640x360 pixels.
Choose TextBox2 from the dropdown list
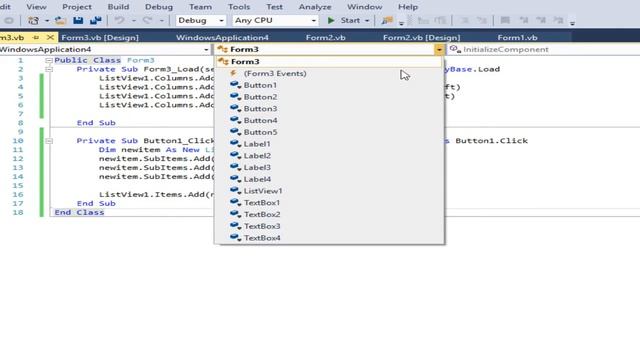[329, 215]
